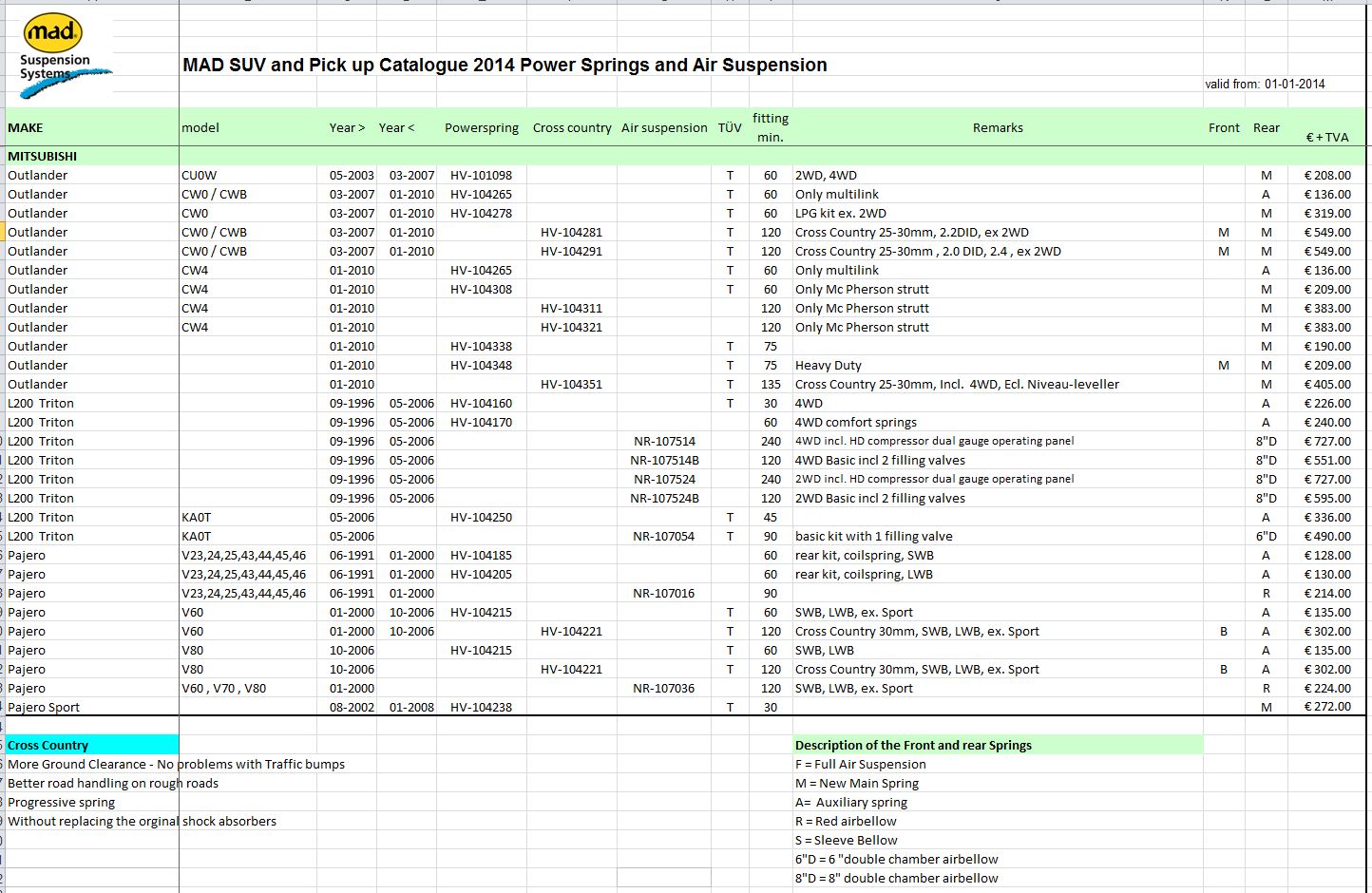Click the Remarks column header
This screenshot has height=893, width=1372.
coord(998,128)
